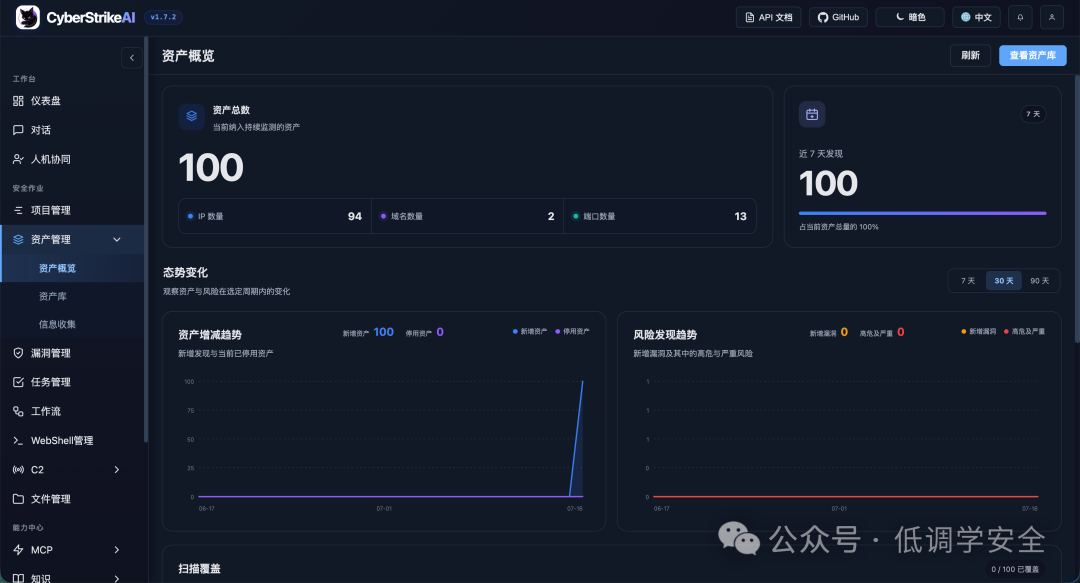1080x583 pixels.
Task: Click the C2 broadcast icon
Action: tap(19, 470)
